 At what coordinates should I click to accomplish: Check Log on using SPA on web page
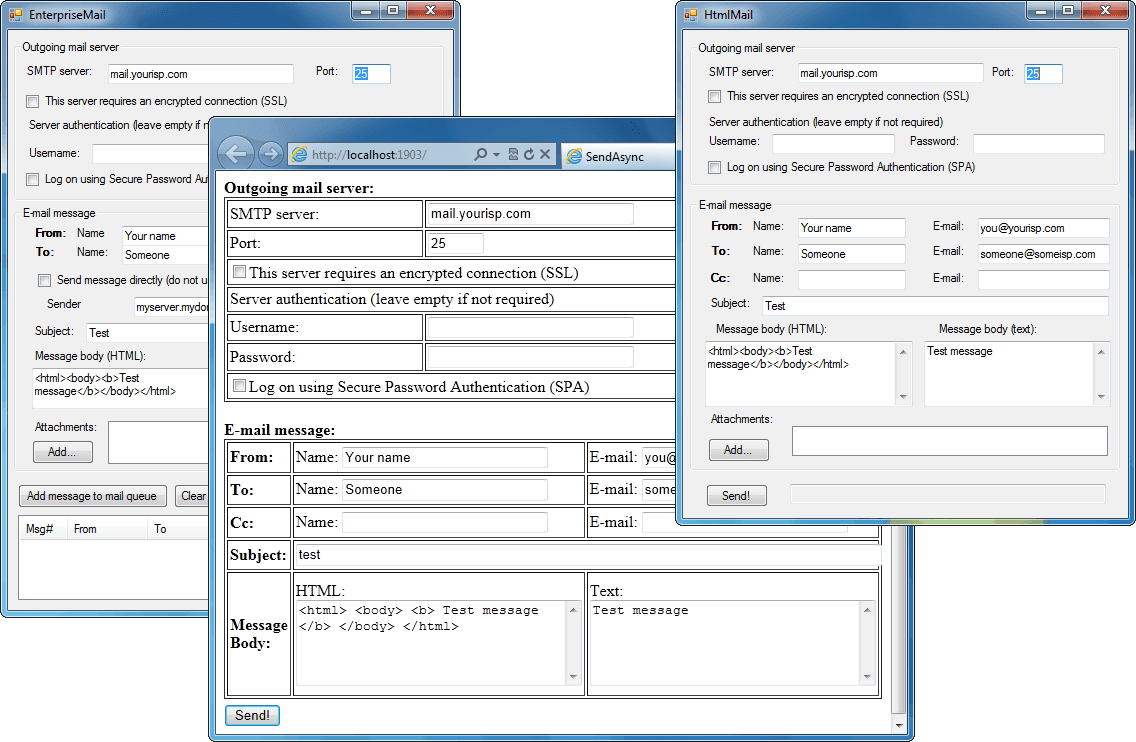click(239, 385)
